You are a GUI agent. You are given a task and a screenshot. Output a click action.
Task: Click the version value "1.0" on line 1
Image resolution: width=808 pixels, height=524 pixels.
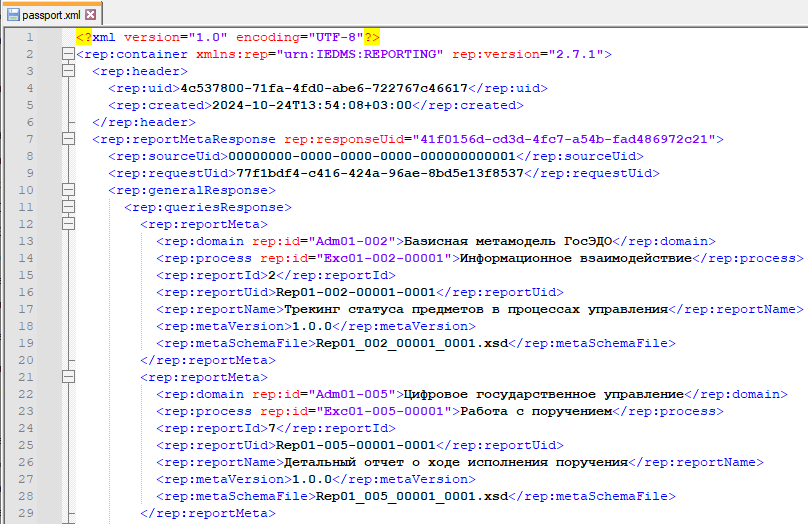point(208,37)
